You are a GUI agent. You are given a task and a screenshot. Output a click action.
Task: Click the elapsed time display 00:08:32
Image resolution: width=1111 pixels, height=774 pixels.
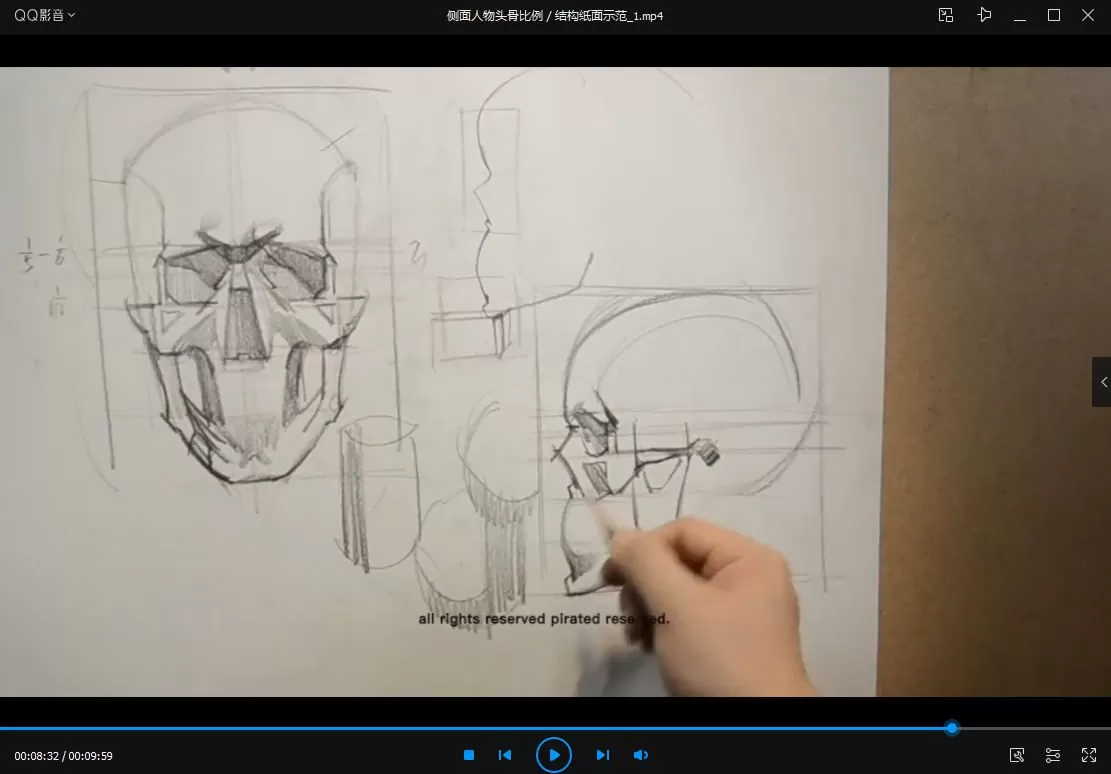(x=37, y=756)
